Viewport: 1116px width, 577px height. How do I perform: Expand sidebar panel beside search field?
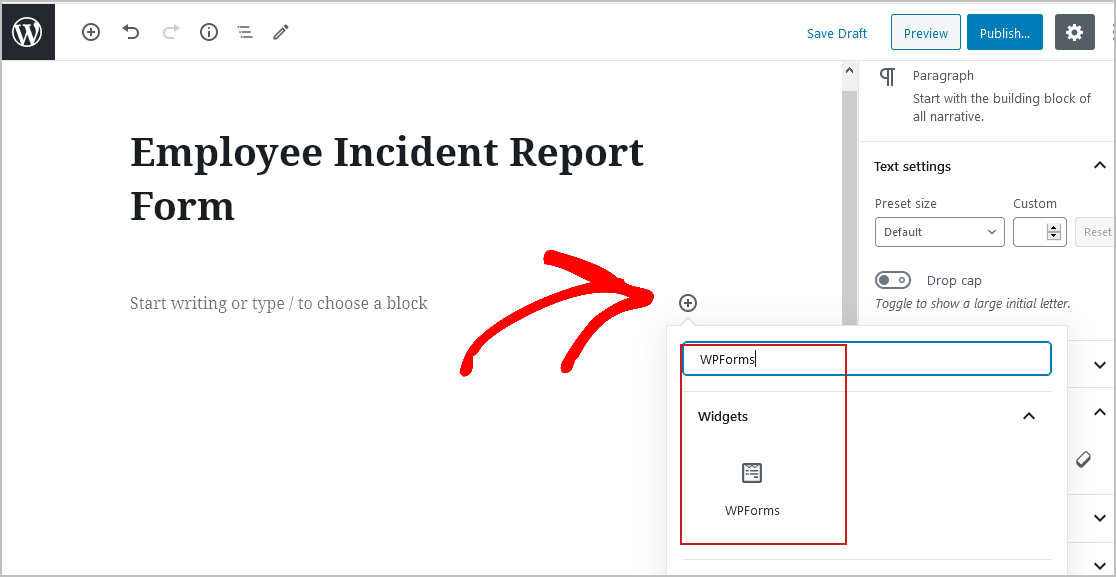pyautogui.click(x=1100, y=365)
